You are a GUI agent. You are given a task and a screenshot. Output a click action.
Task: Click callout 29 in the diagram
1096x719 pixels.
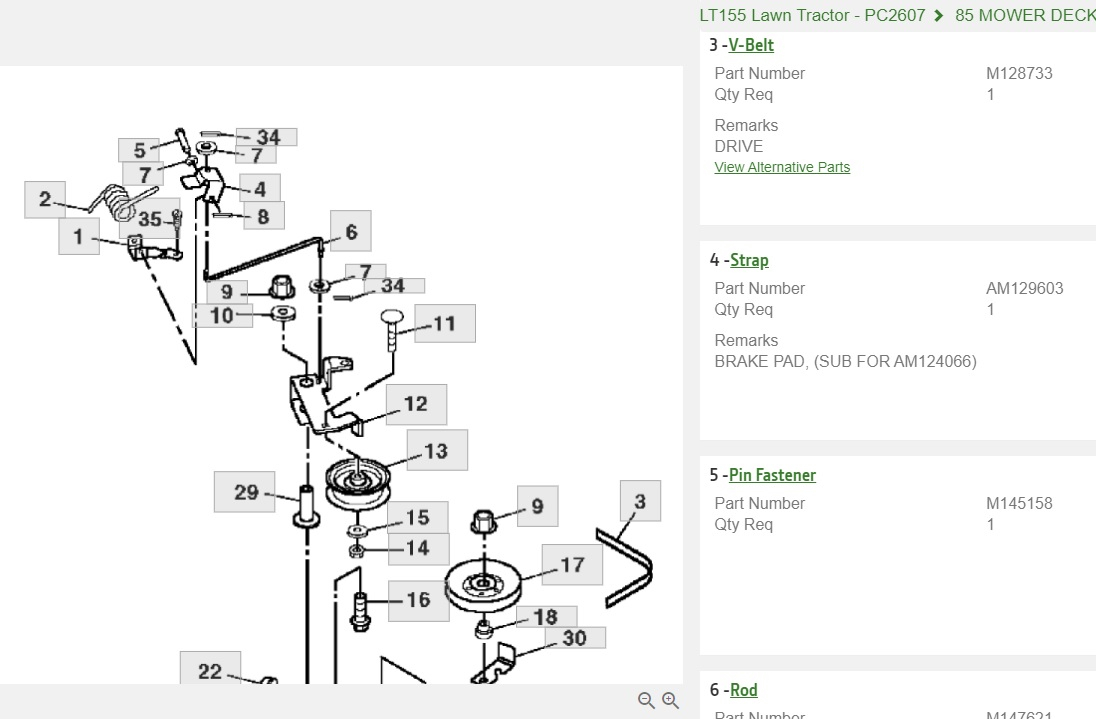pyautogui.click(x=245, y=492)
